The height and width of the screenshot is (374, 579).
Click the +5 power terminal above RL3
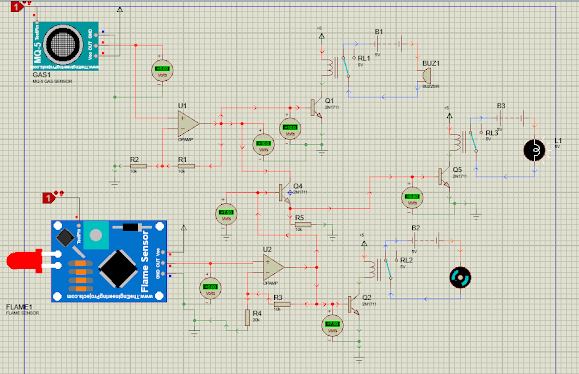click(x=449, y=116)
